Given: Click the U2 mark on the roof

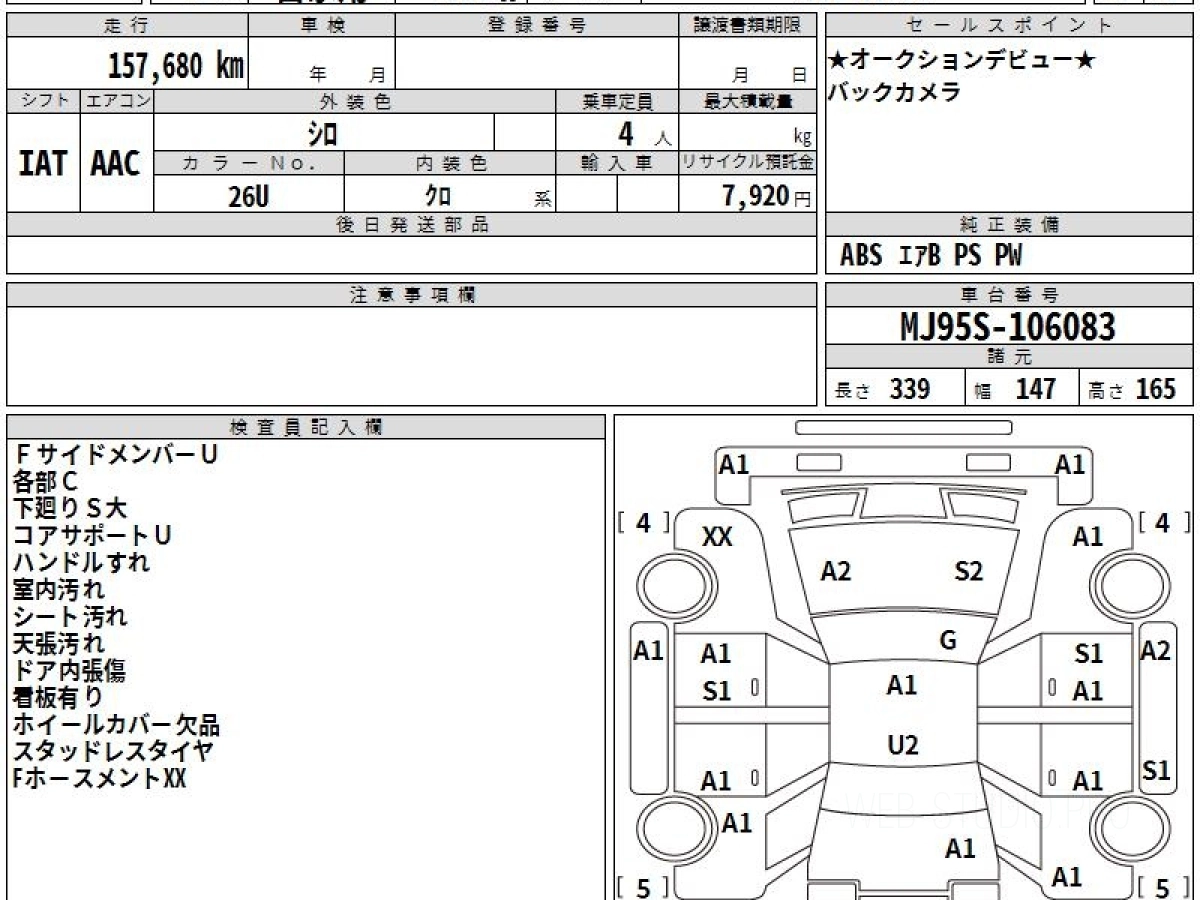Looking at the screenshot, I should [x=903, y=745].
